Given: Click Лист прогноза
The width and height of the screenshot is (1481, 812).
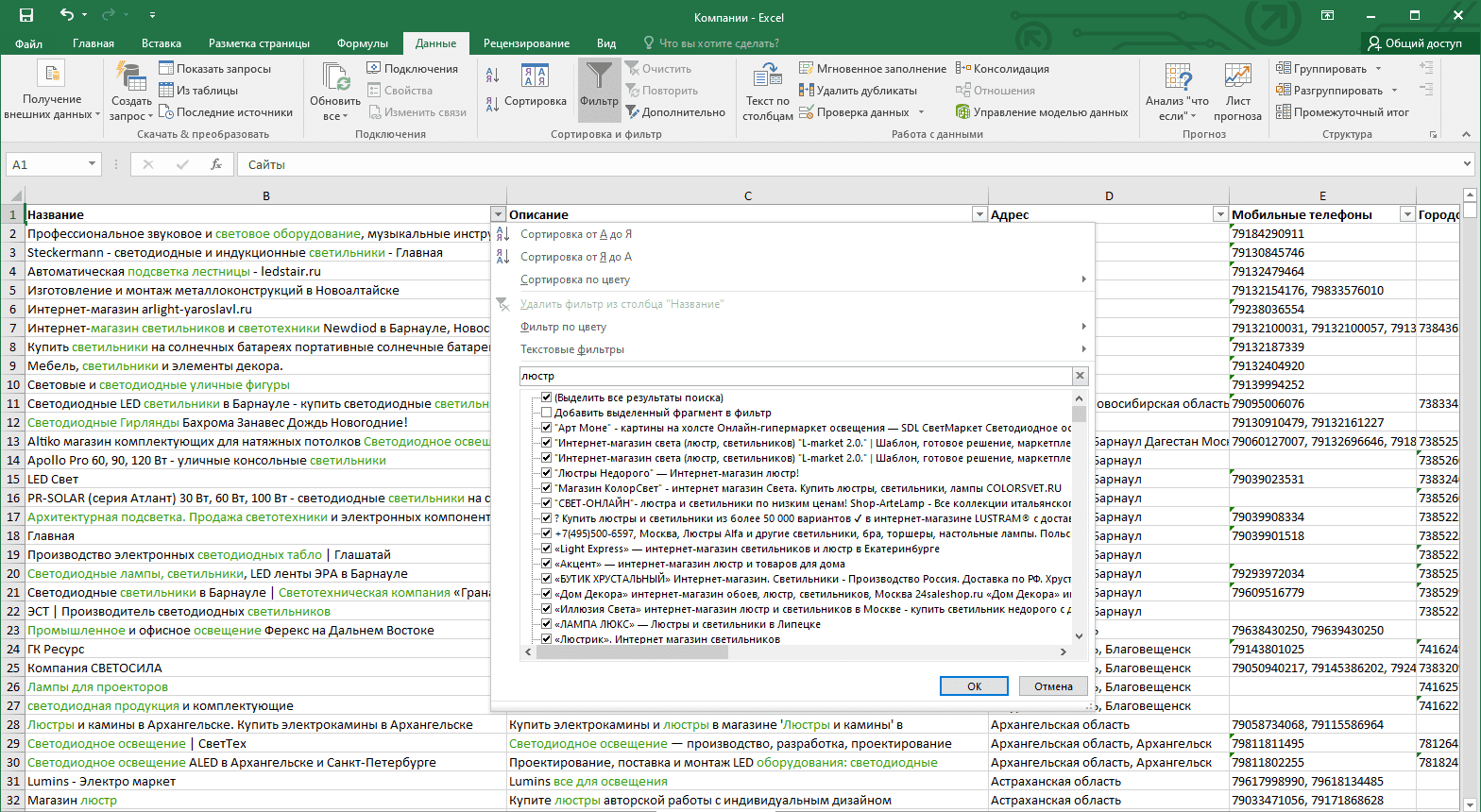Looking at the screenshot, I should click(x=1237, y=92).
